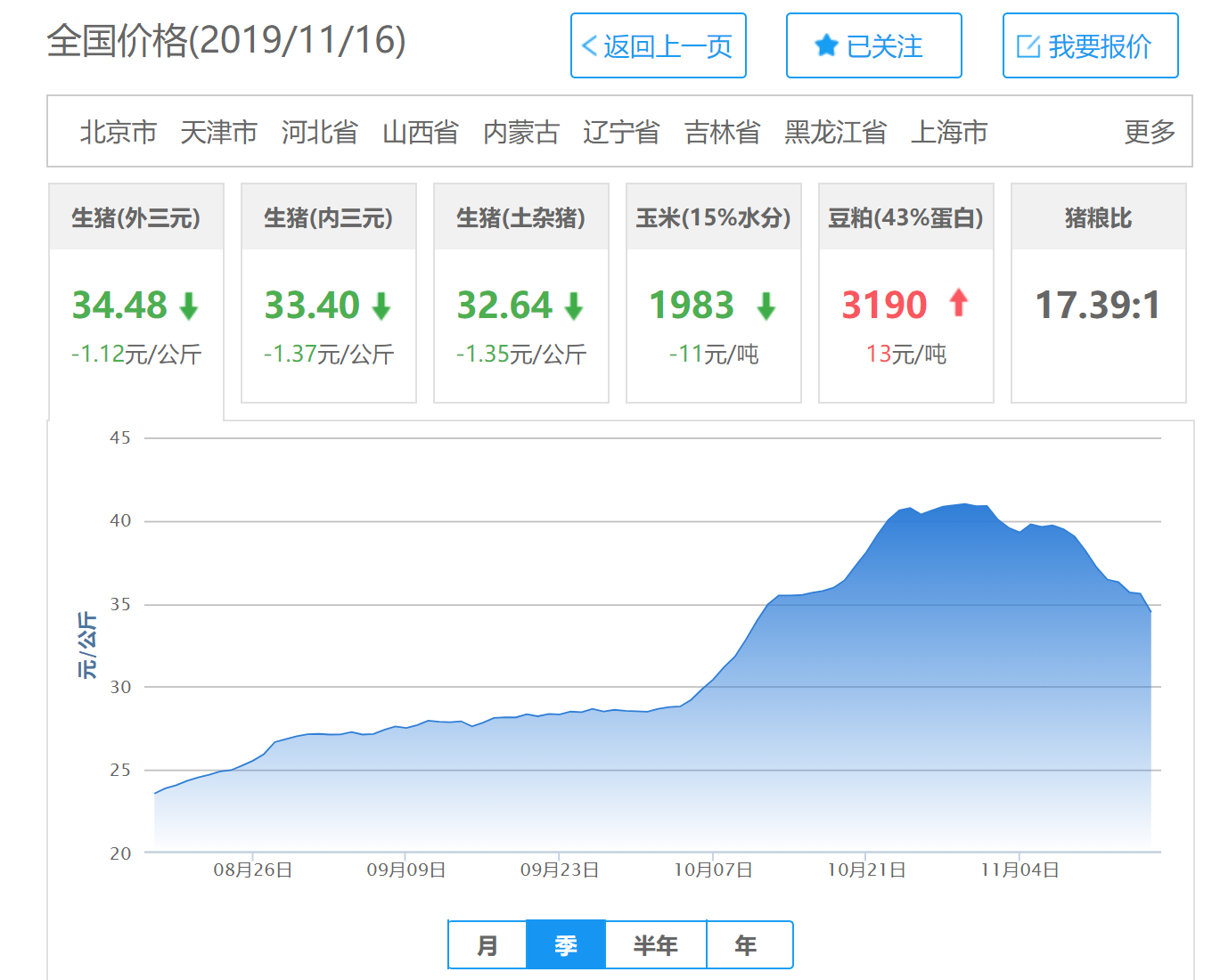Select the 半年 time range

(x=656, y=944)
